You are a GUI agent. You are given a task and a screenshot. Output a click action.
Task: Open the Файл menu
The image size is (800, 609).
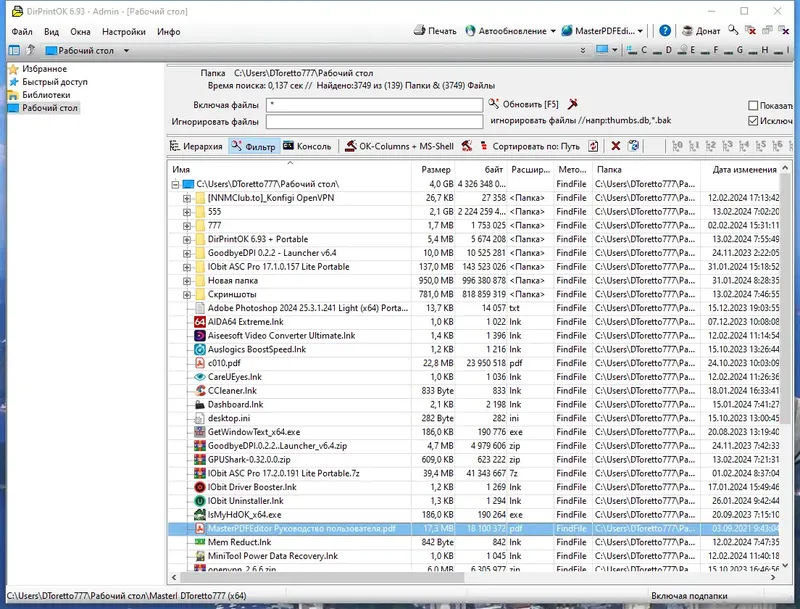pos(22,32)
